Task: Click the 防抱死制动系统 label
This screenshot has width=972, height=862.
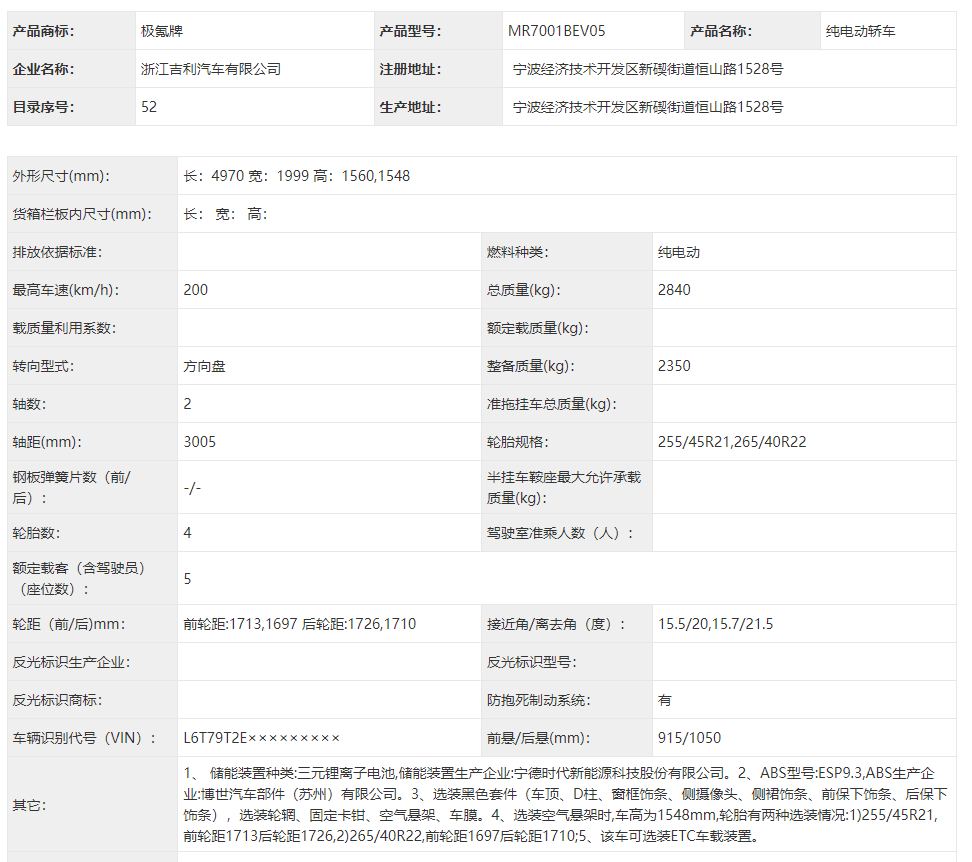Action: click(539, 700)
